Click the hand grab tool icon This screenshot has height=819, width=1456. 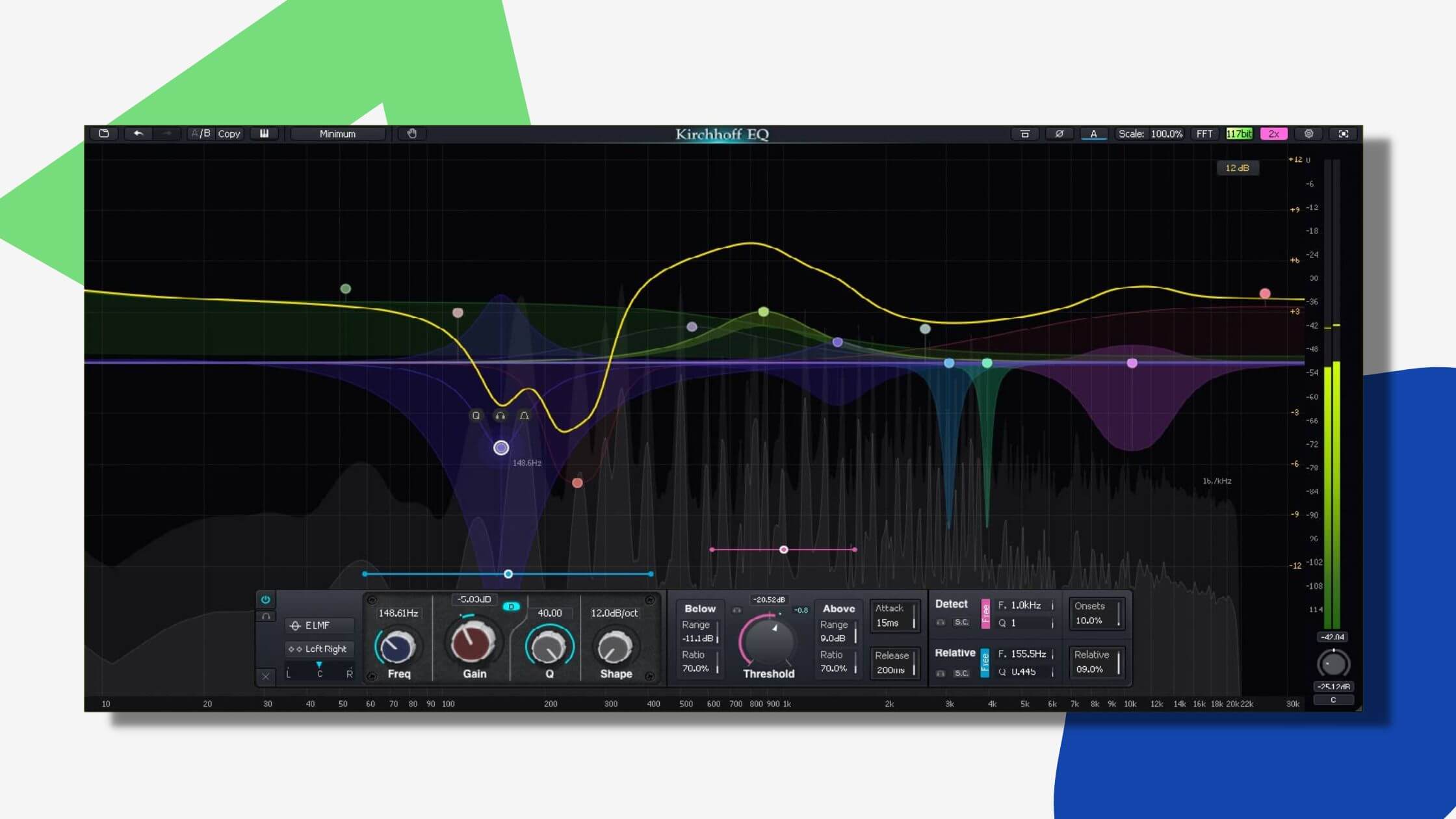click(x=411, y=133)
